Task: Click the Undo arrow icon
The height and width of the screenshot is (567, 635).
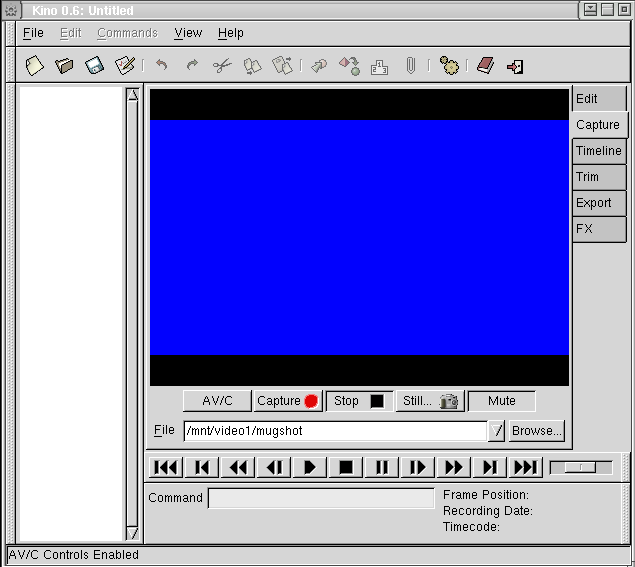Action: click(162, 65)
